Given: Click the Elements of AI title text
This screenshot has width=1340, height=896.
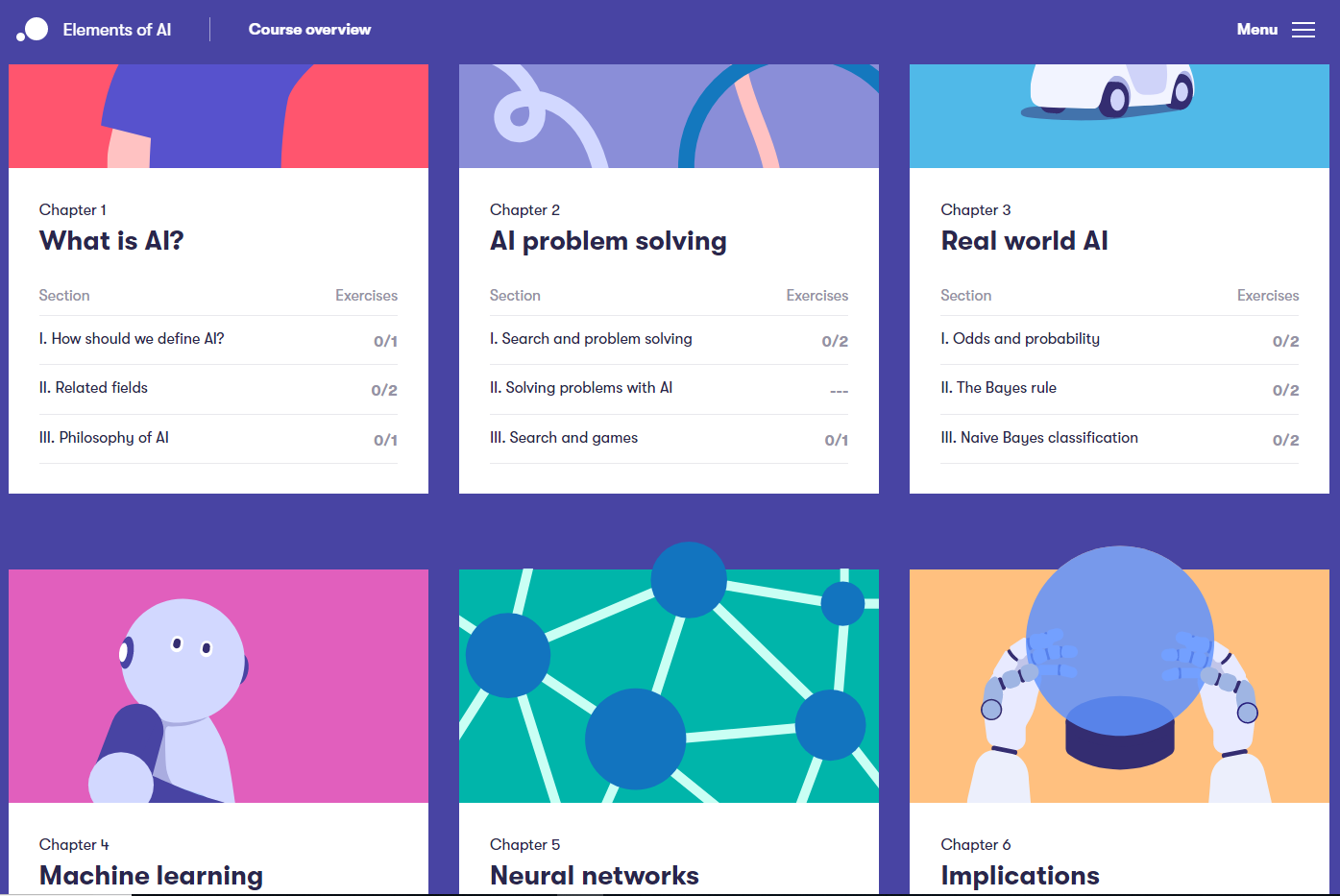Looking at the screenshot, I should pos(117,30).
